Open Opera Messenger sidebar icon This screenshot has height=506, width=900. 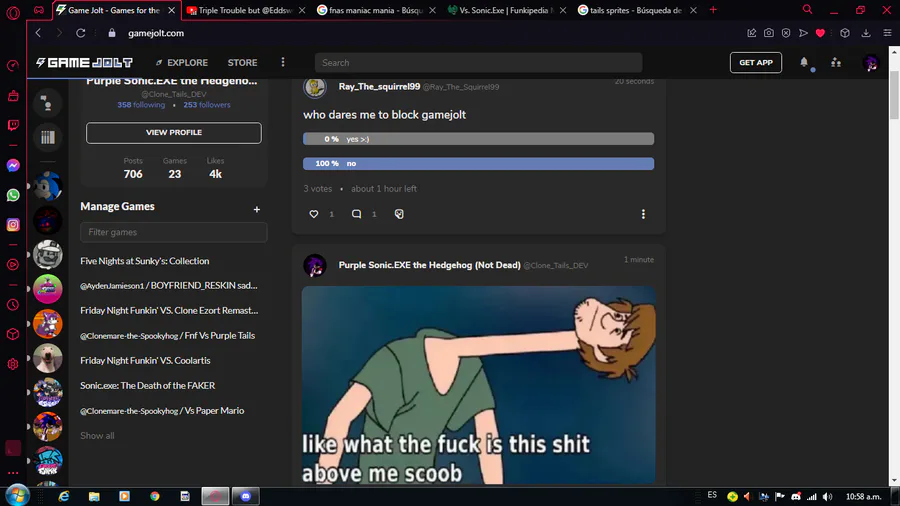pyautogui.click(x=13, y=165)
